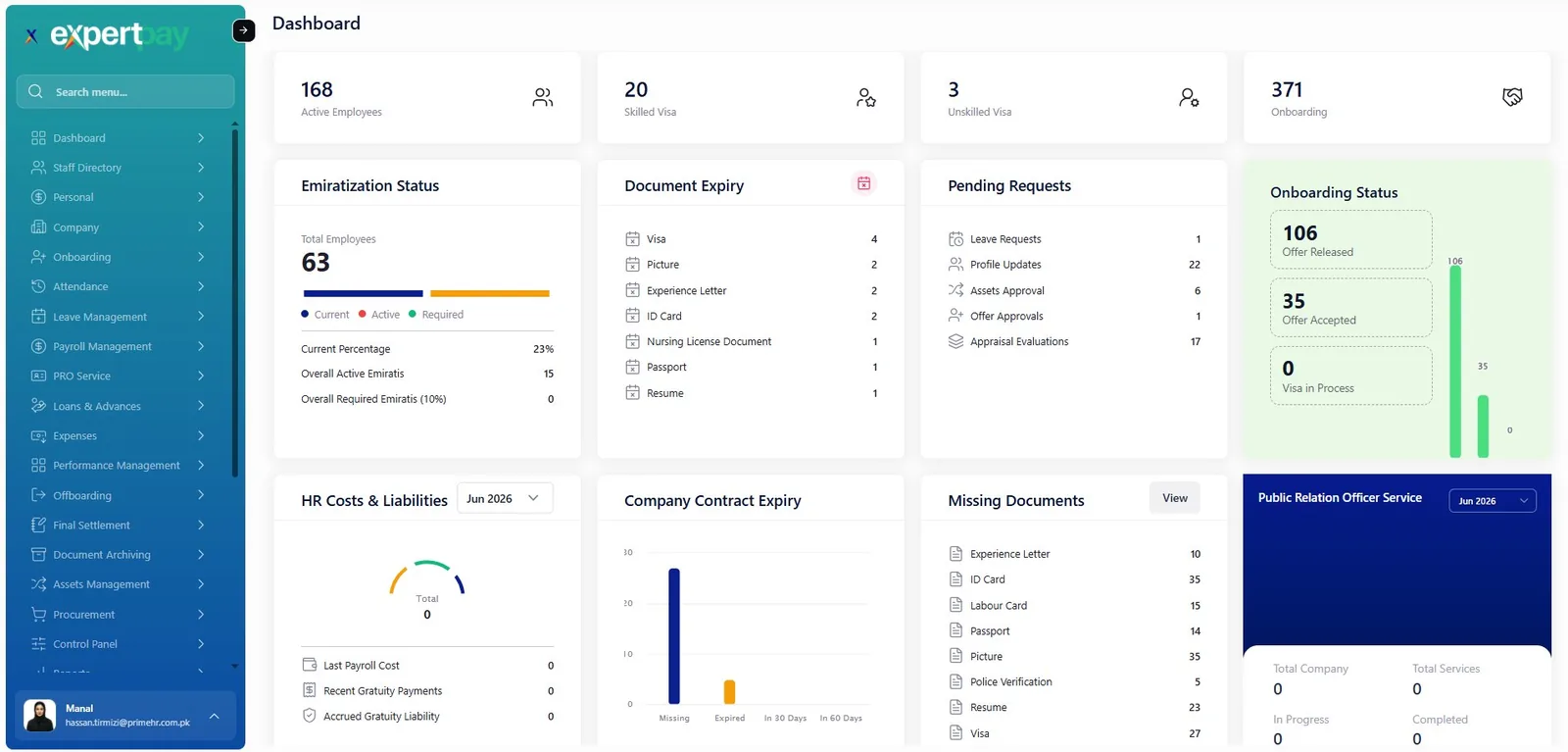This screenshot has height=752, width=1568.
Task: Click the Payroll Management icon
Action: click(38, 346)
